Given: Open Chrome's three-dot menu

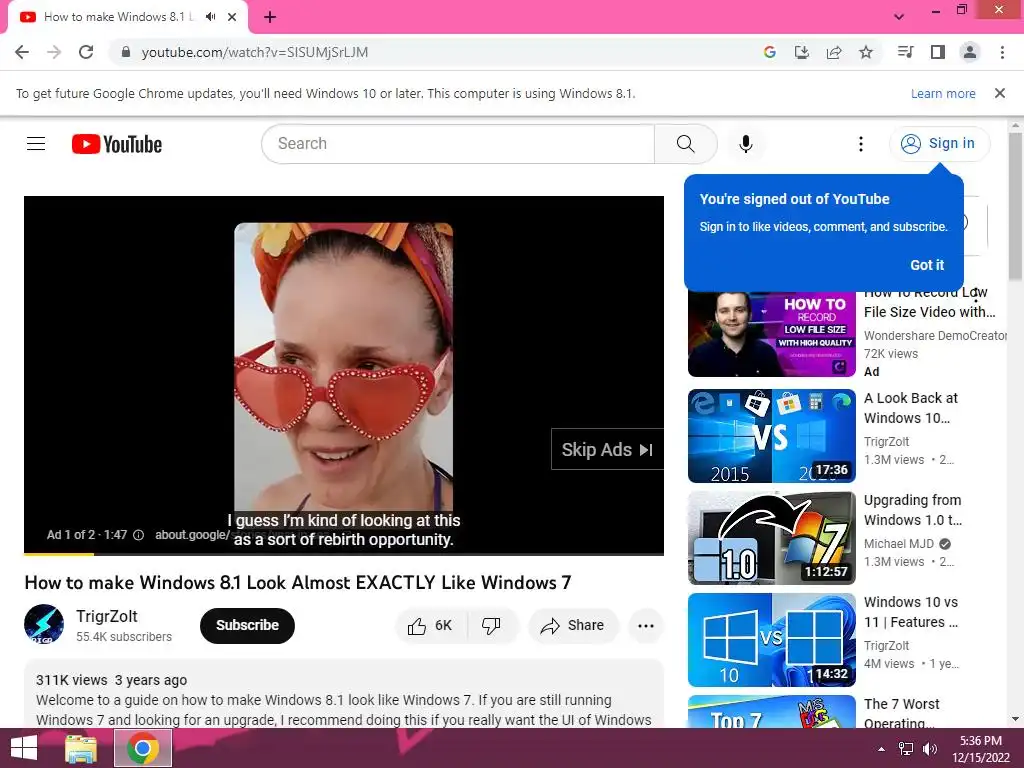Looking at the screenshot, I should 1002,52.
